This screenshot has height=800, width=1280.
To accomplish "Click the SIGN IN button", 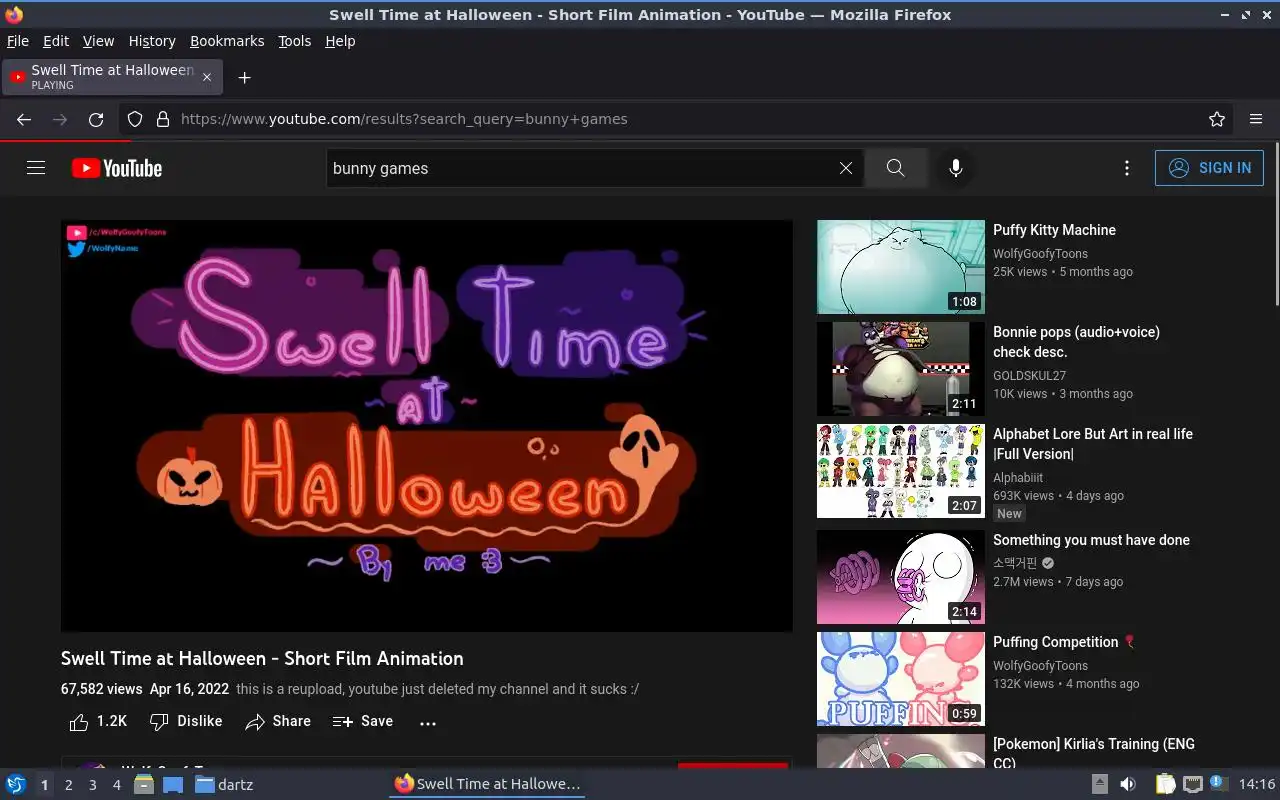I will coord(1209,168).
